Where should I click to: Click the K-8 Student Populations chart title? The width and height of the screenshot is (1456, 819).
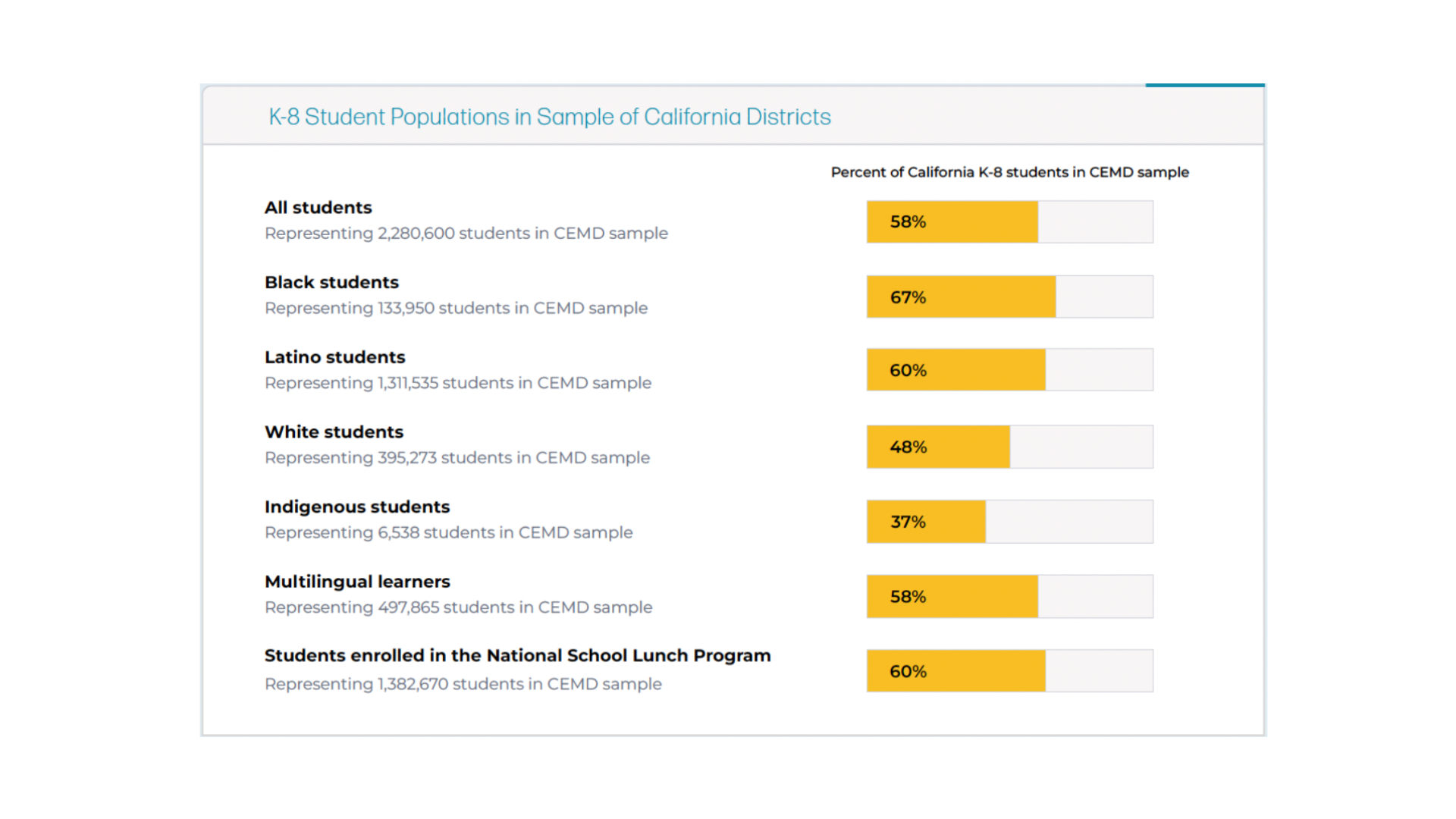[549, 117]
